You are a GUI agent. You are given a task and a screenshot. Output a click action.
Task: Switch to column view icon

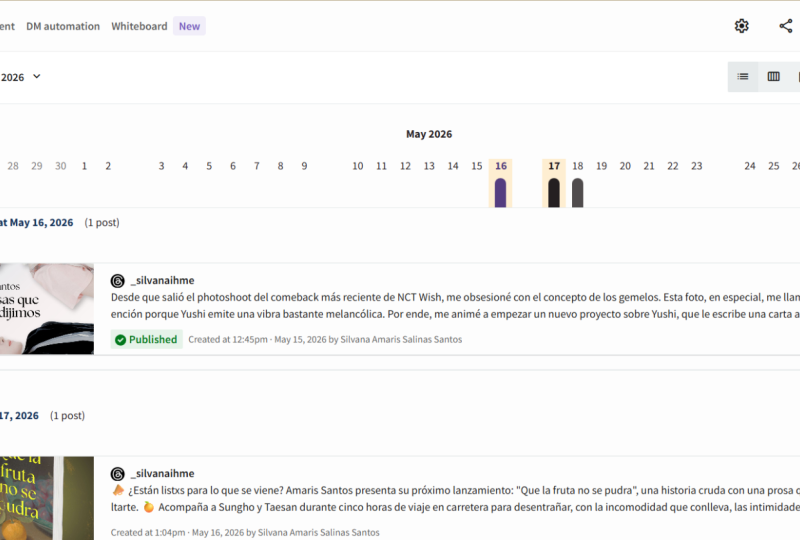773,77
